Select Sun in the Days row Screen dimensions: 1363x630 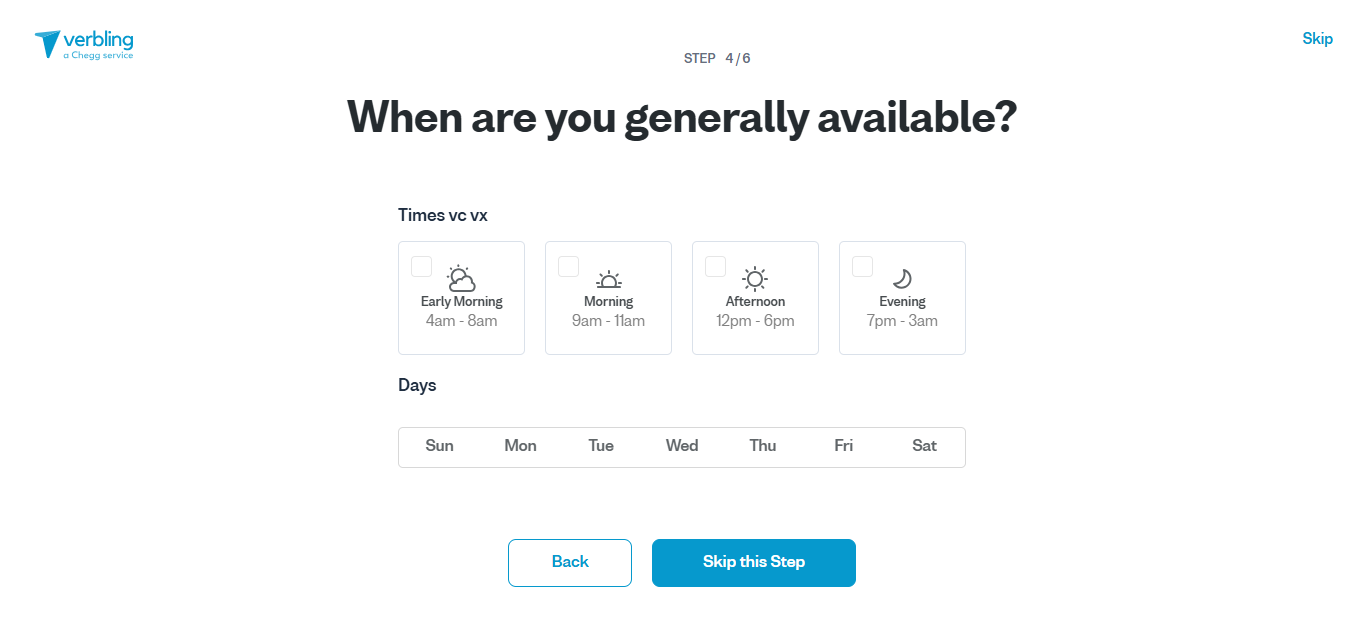pos(439,446)
